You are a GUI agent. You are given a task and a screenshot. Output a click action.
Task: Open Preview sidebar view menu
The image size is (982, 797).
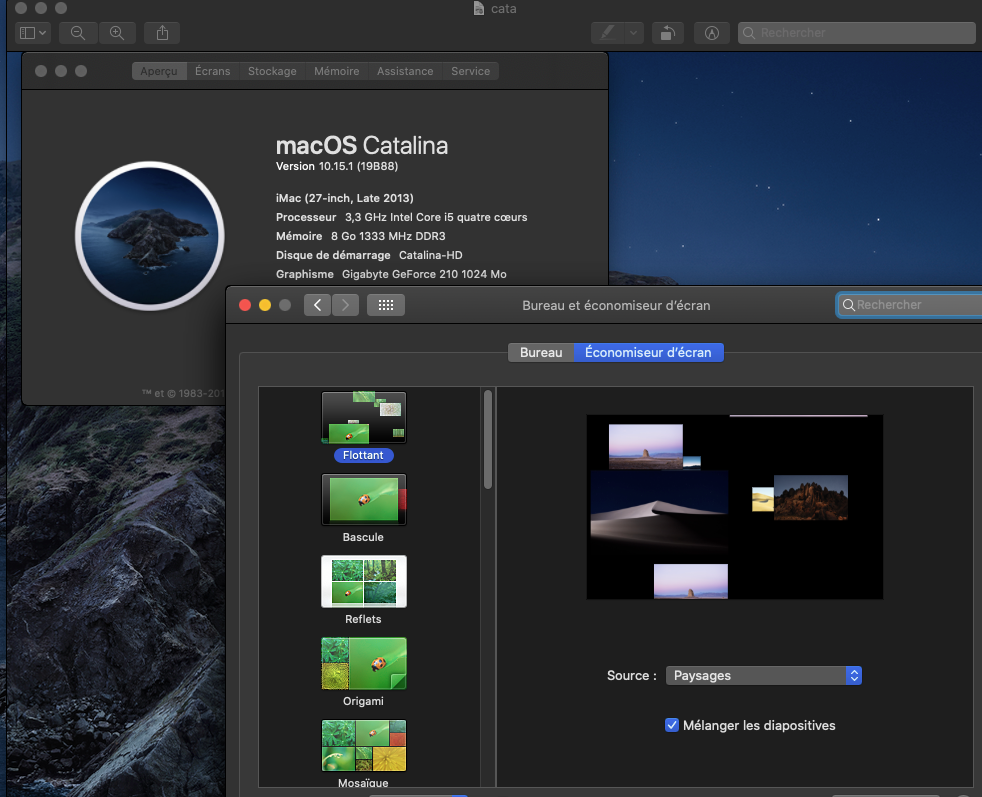(x=33, y=33)
